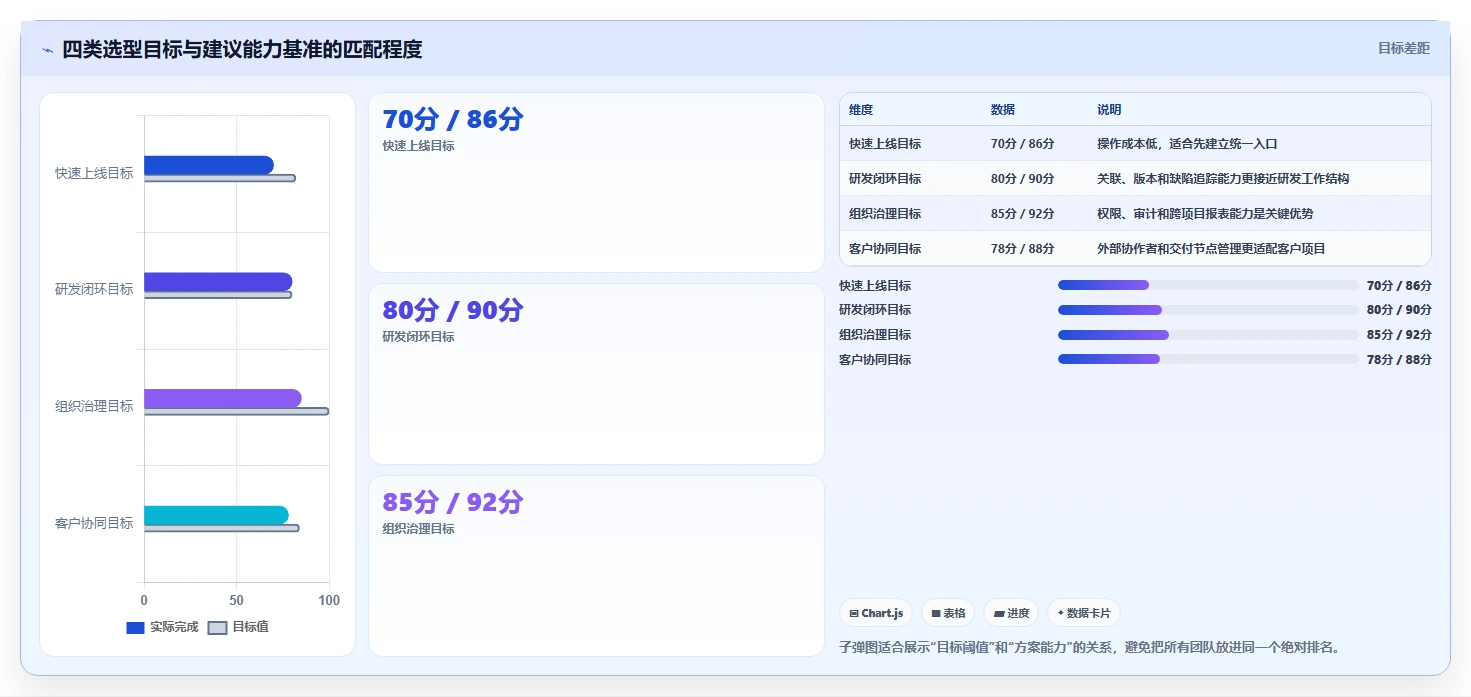This screenshot has height=697, width=1471.
Task: Click the 目标差距 label in the header
Action: click(x=1403, y=48)
